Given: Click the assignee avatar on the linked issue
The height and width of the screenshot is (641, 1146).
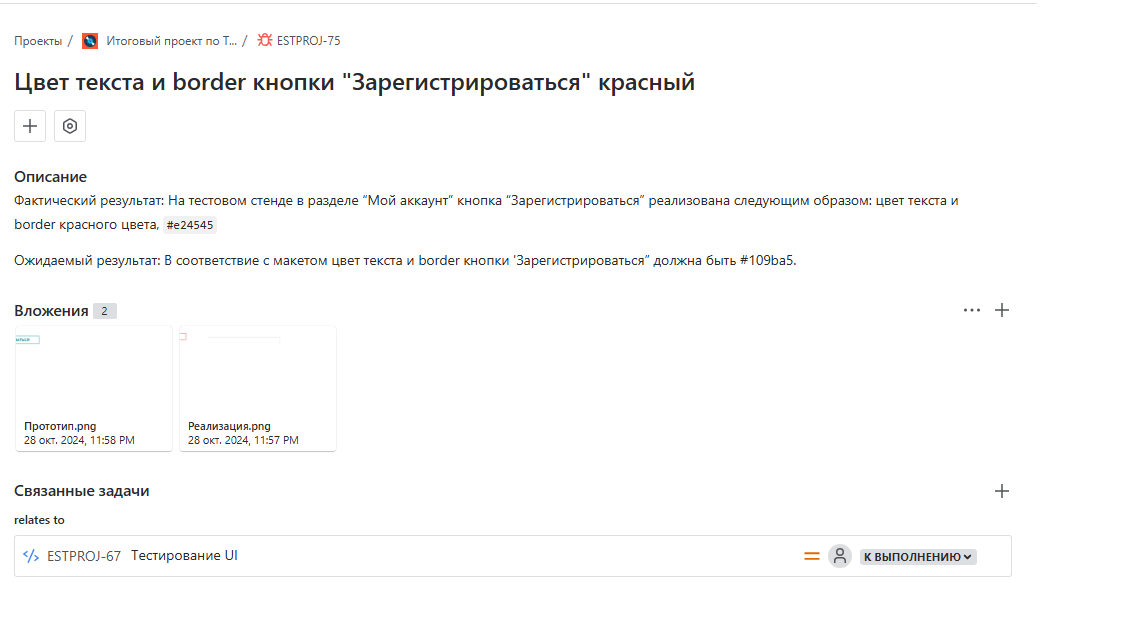Looking at the screenshot, I should coord(840,556).
